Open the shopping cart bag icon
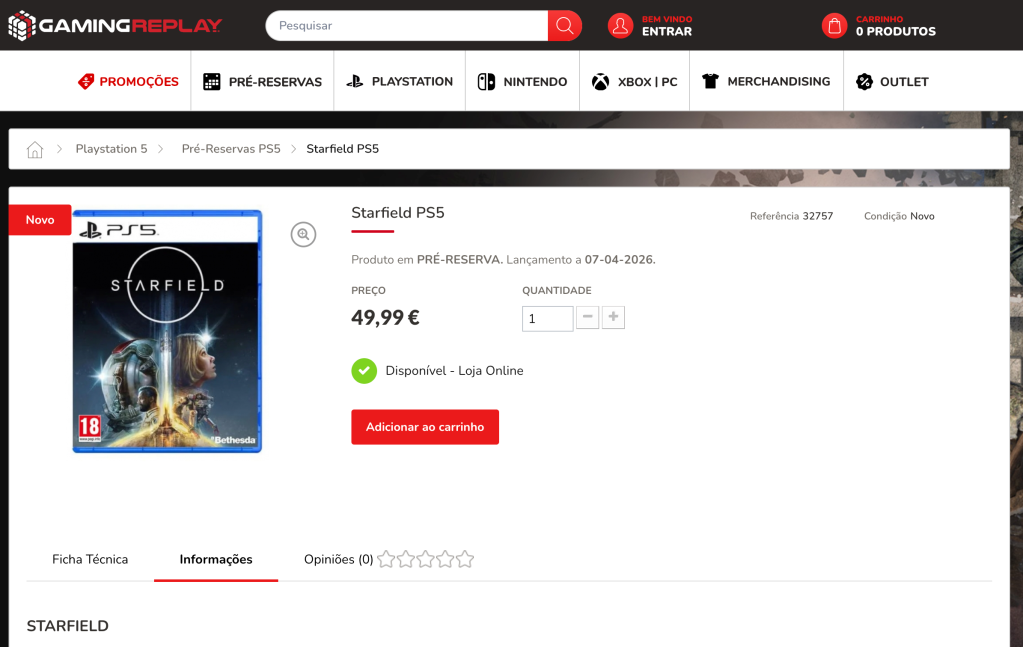 click(834, 26)
